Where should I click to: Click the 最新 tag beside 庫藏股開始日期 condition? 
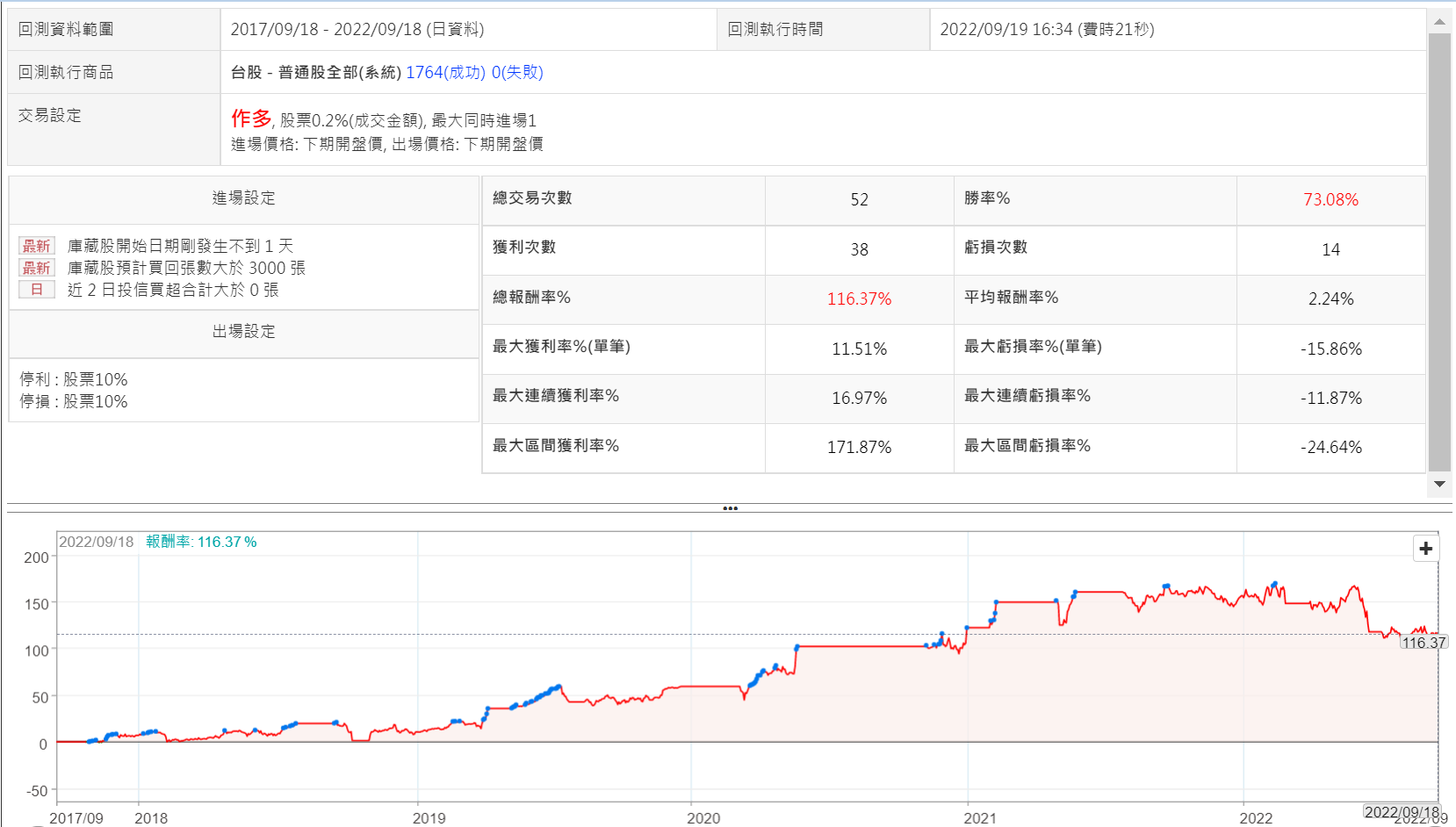37,246
